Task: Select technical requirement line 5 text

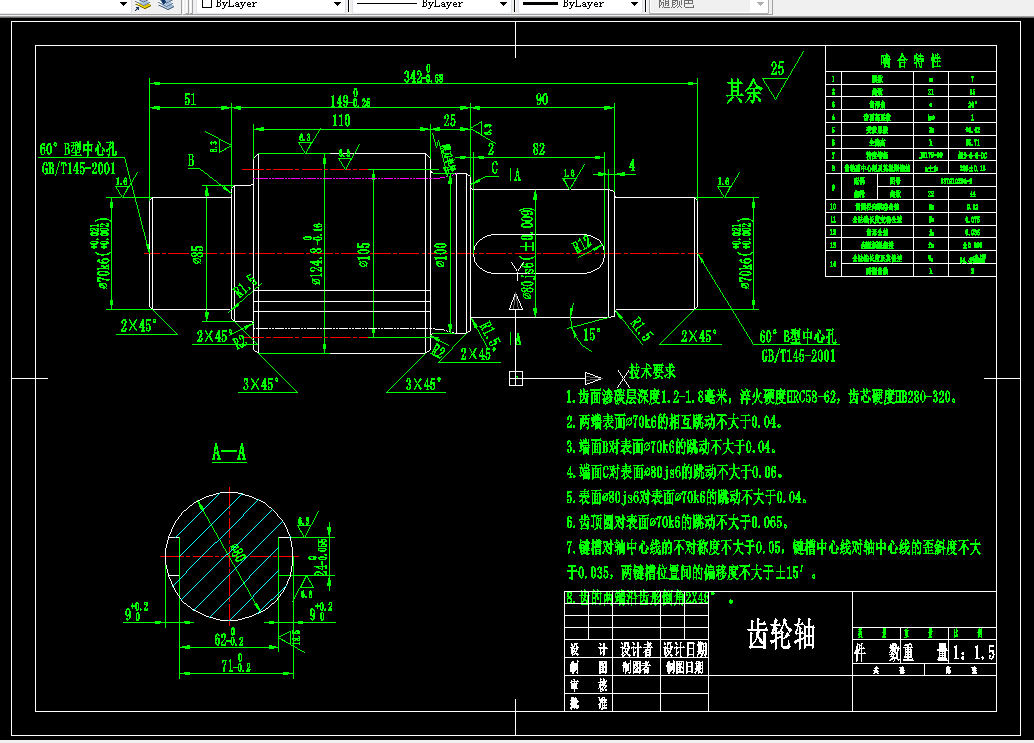Action: [x=687, y=497]
